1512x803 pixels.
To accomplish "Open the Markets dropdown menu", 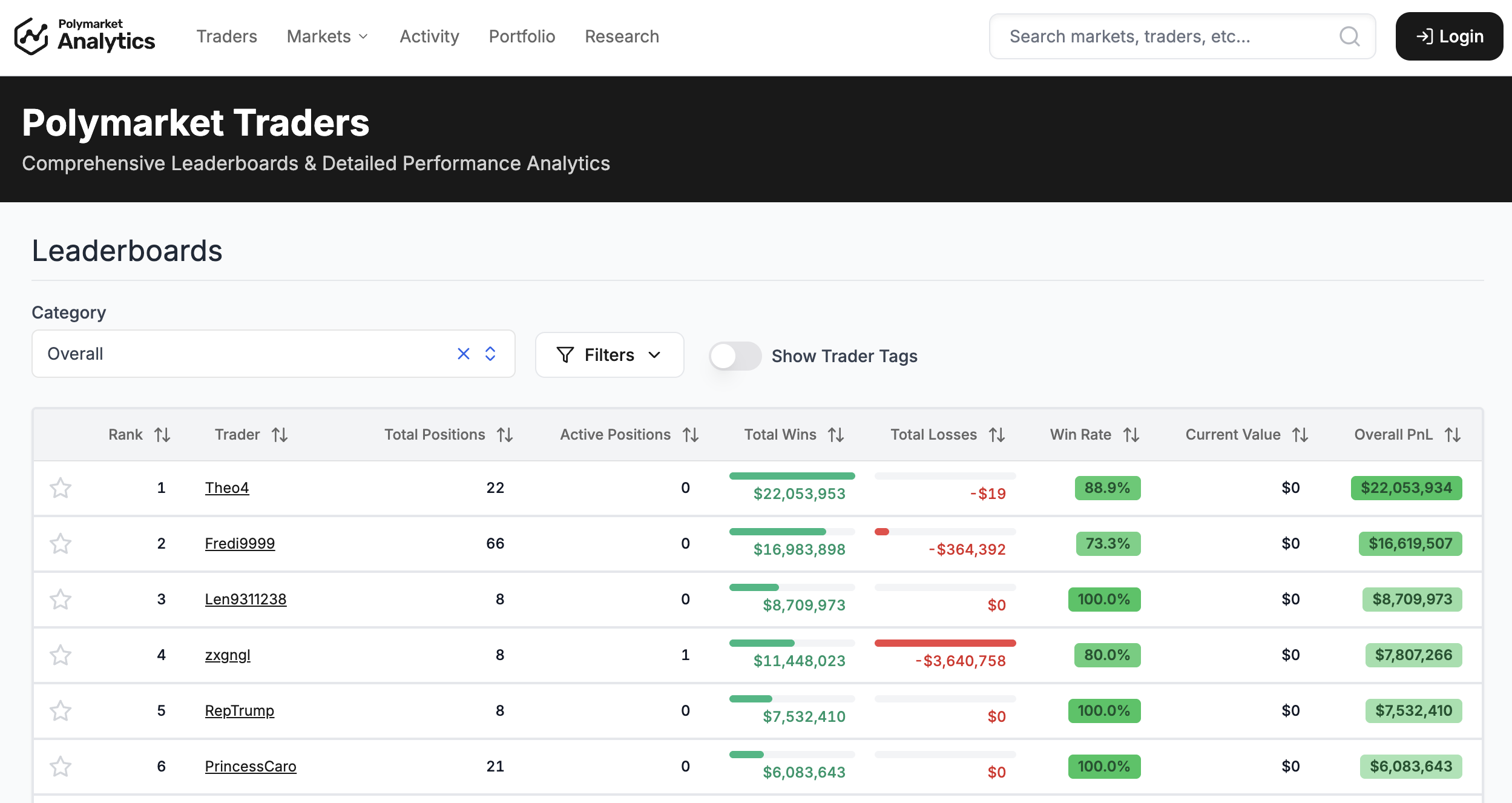I will pos(327,36).
